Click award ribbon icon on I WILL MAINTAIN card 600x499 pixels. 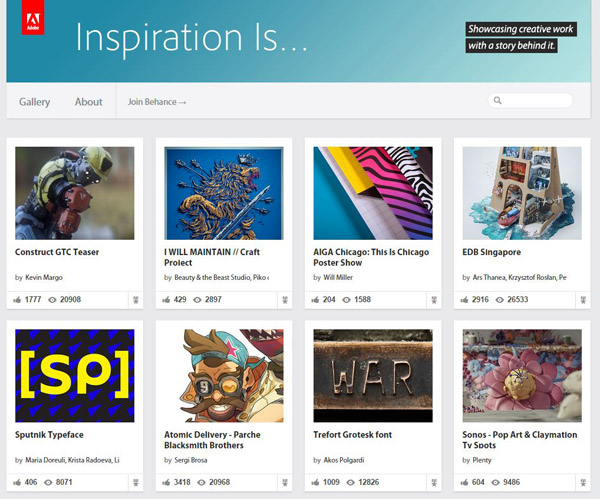point(283,299)
